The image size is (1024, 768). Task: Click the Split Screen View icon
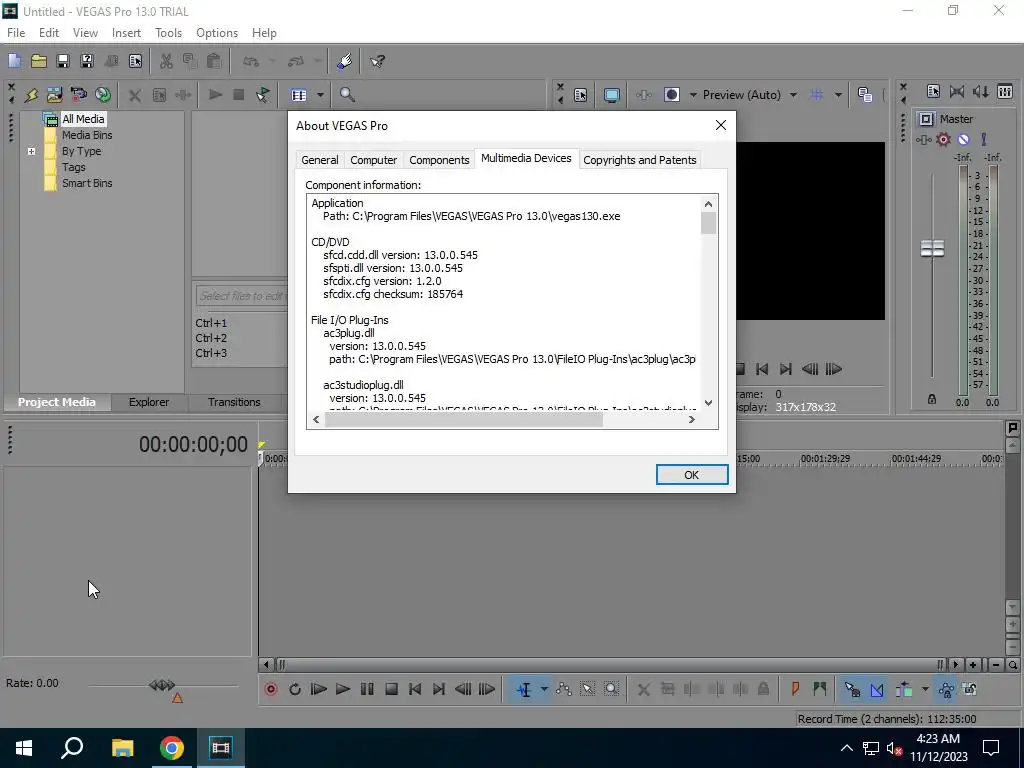point(671,95)
